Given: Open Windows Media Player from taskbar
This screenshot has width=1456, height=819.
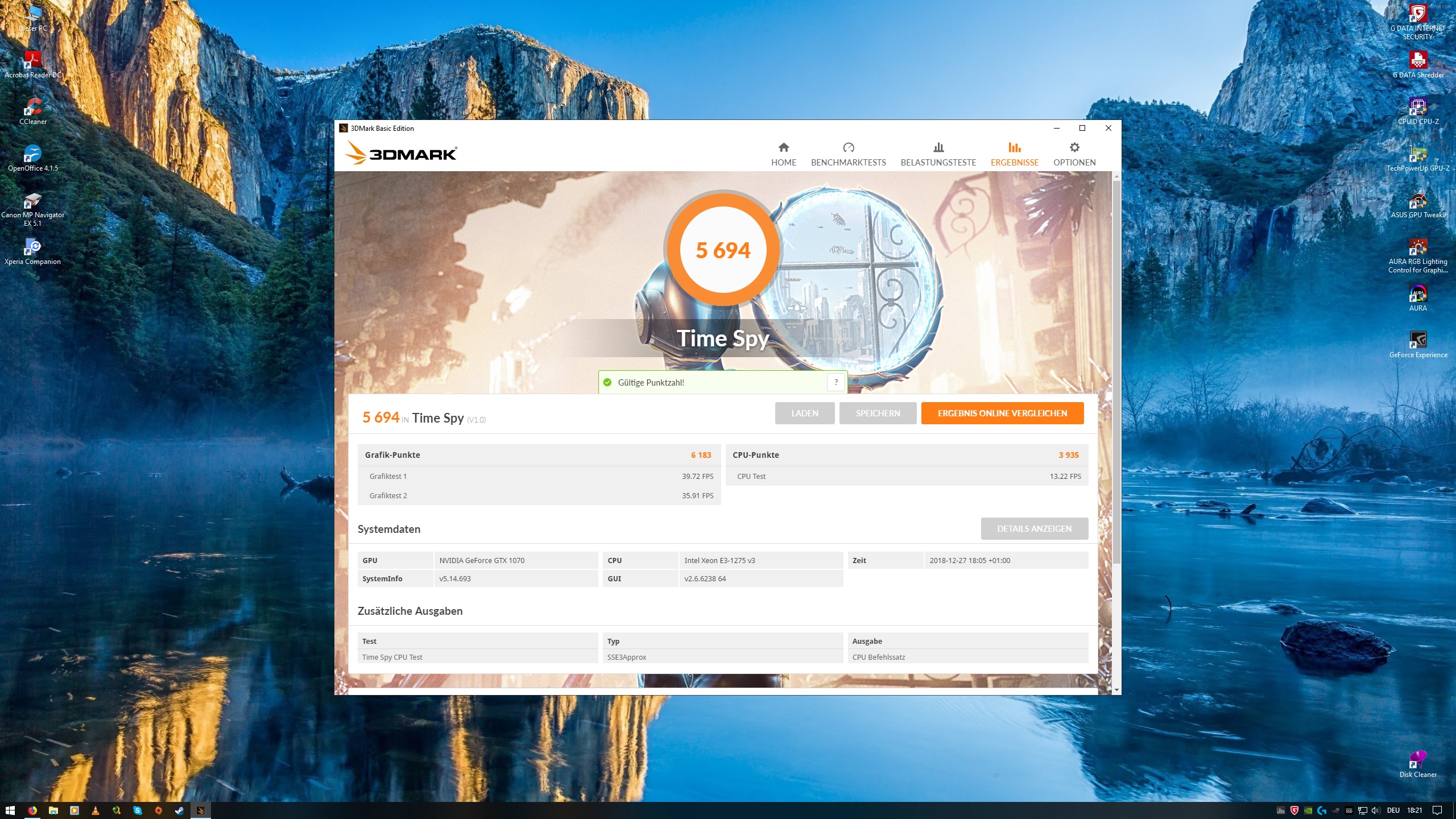Looking at the screenshot, I should click(75, 810).
